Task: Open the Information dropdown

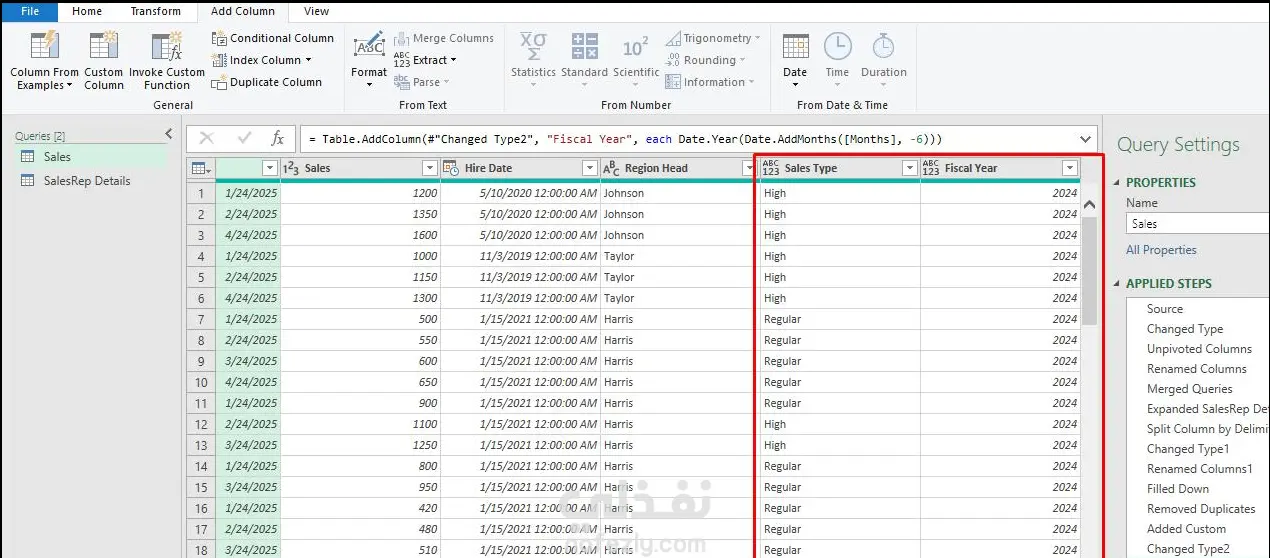Action: tap(711, 82)
